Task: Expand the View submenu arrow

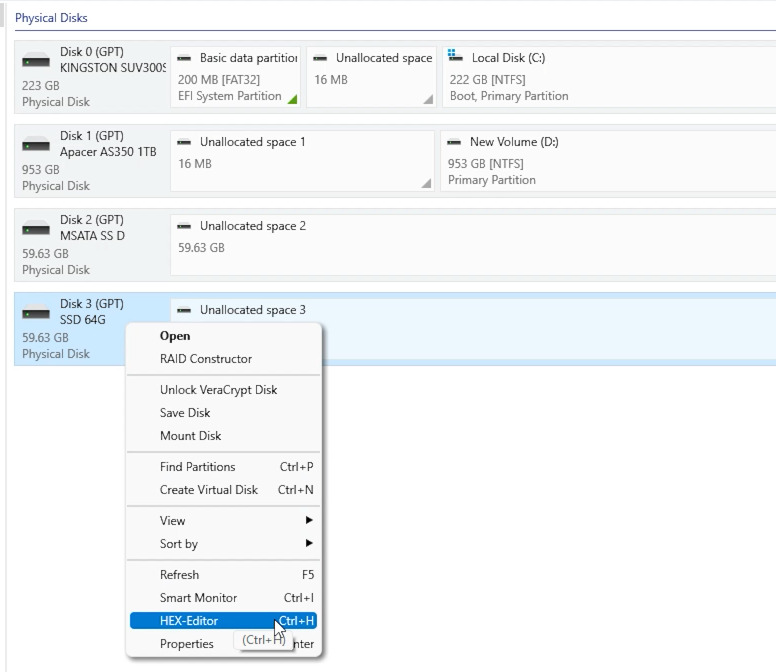Action: pos(309,520)
